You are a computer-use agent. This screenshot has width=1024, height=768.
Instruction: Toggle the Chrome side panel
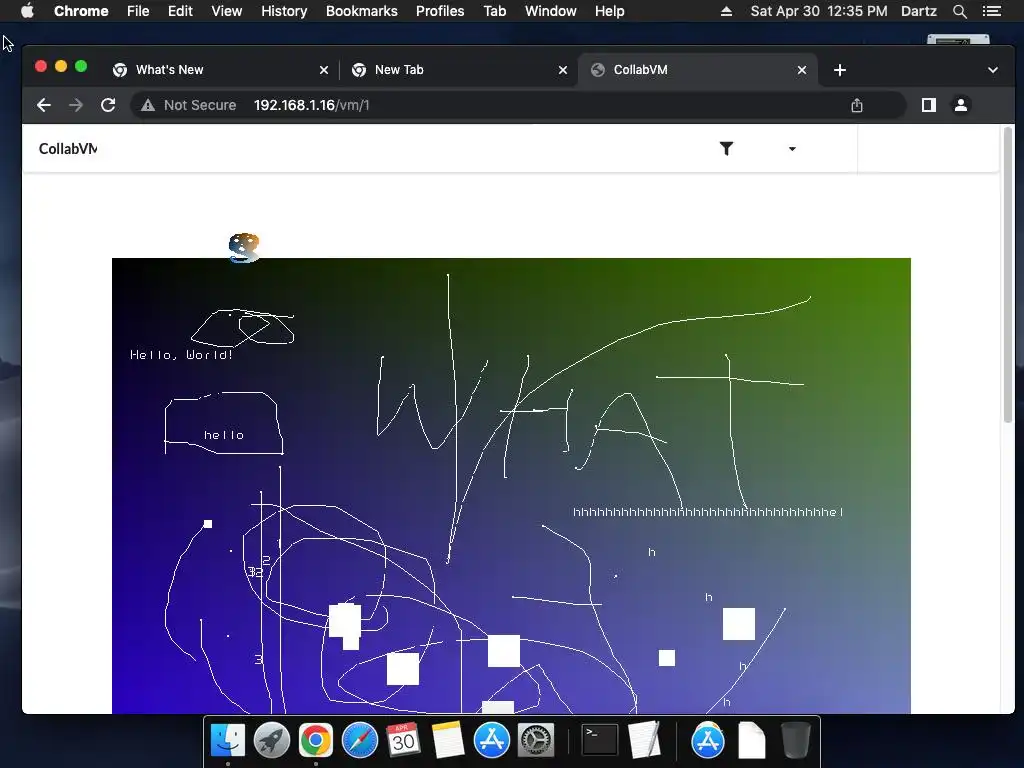(929, 105)
